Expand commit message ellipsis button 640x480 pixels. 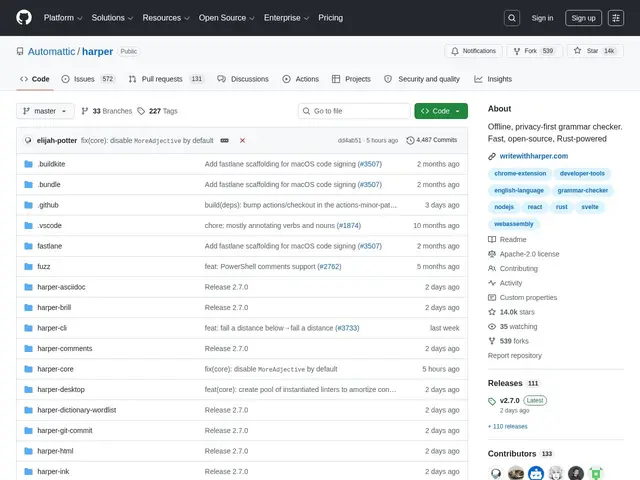click(224, 140)
